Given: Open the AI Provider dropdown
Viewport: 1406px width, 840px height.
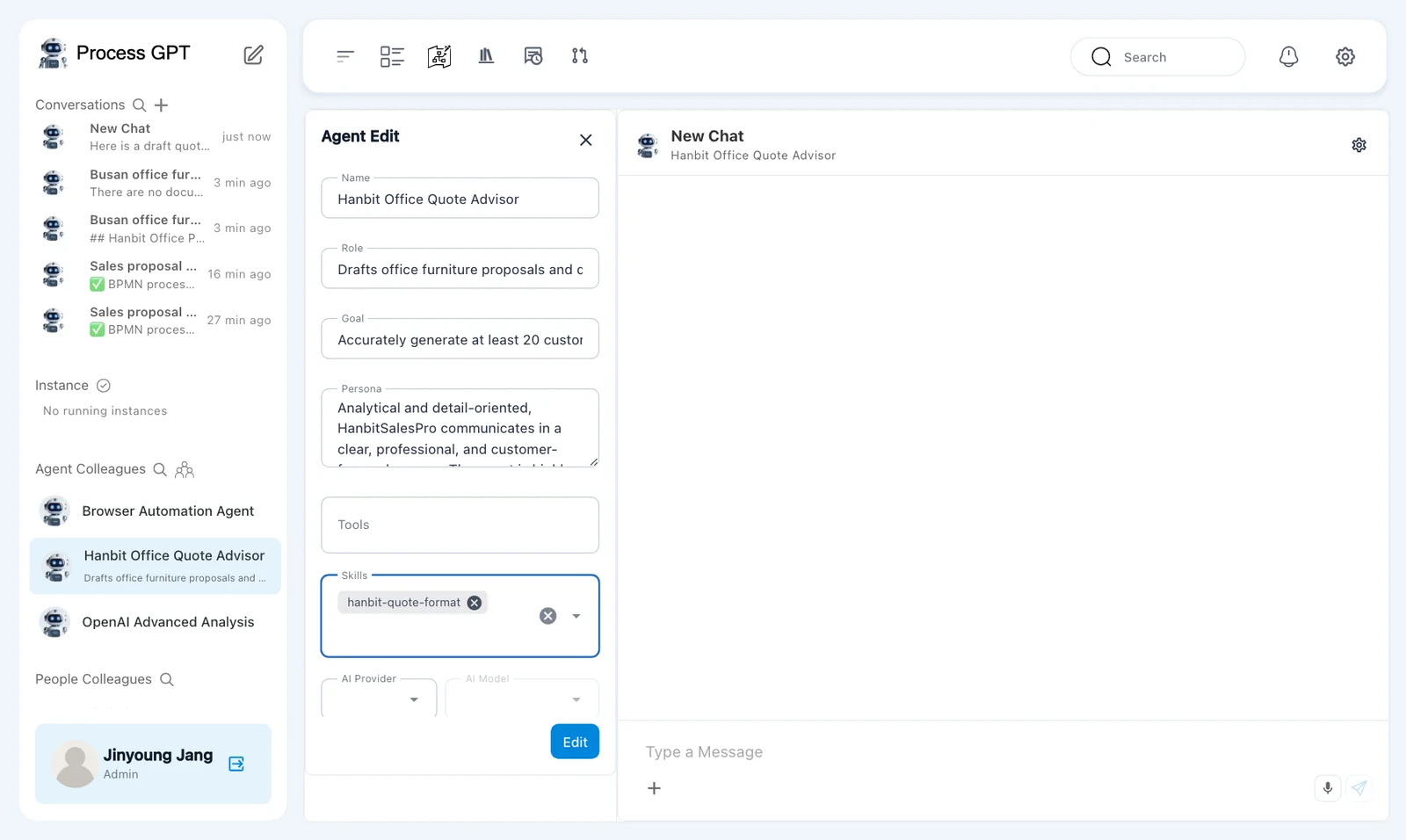Looking at the screenshot, I should (379, 699).
